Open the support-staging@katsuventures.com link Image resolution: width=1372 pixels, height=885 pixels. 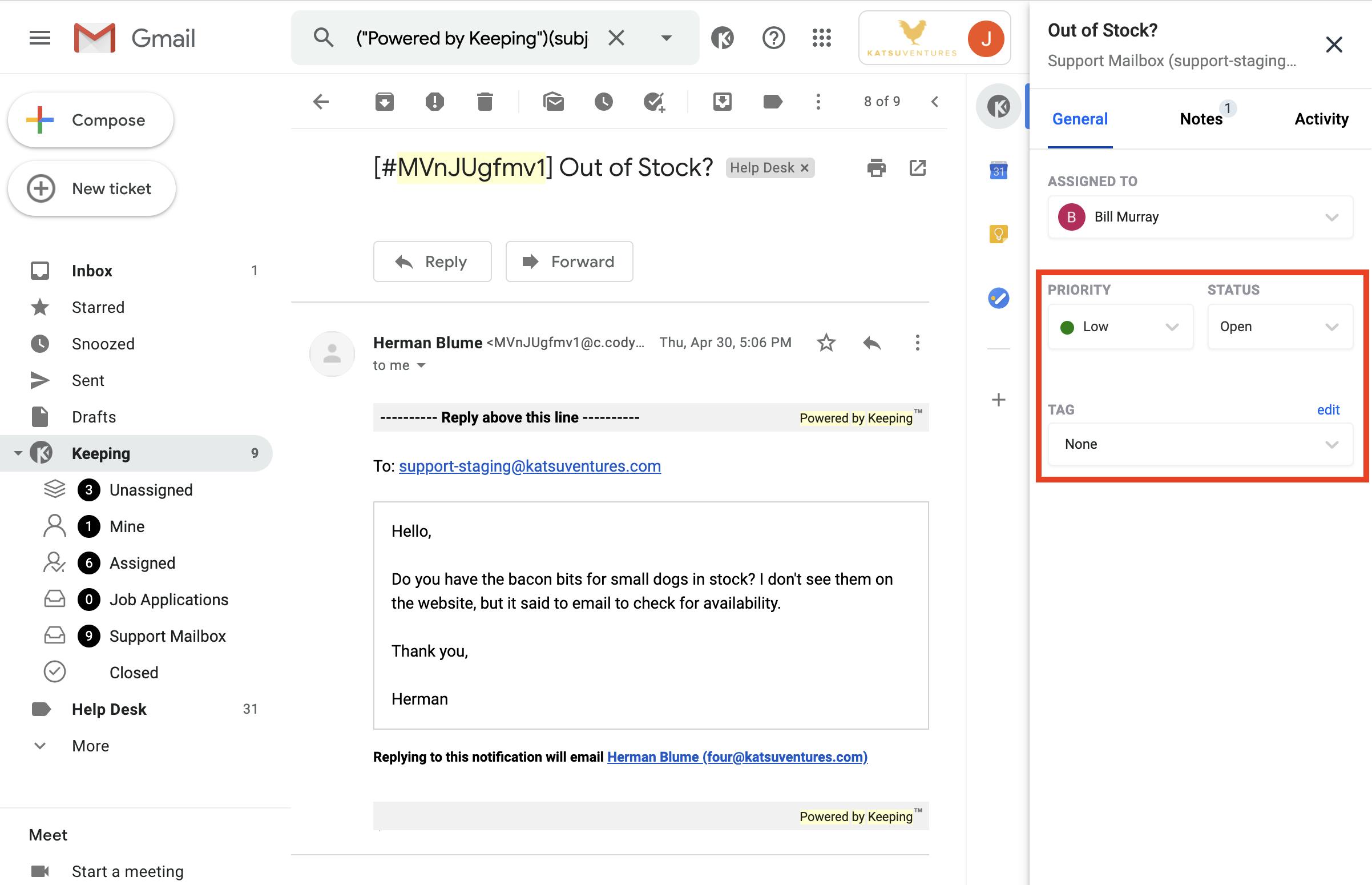pos(530,466)
